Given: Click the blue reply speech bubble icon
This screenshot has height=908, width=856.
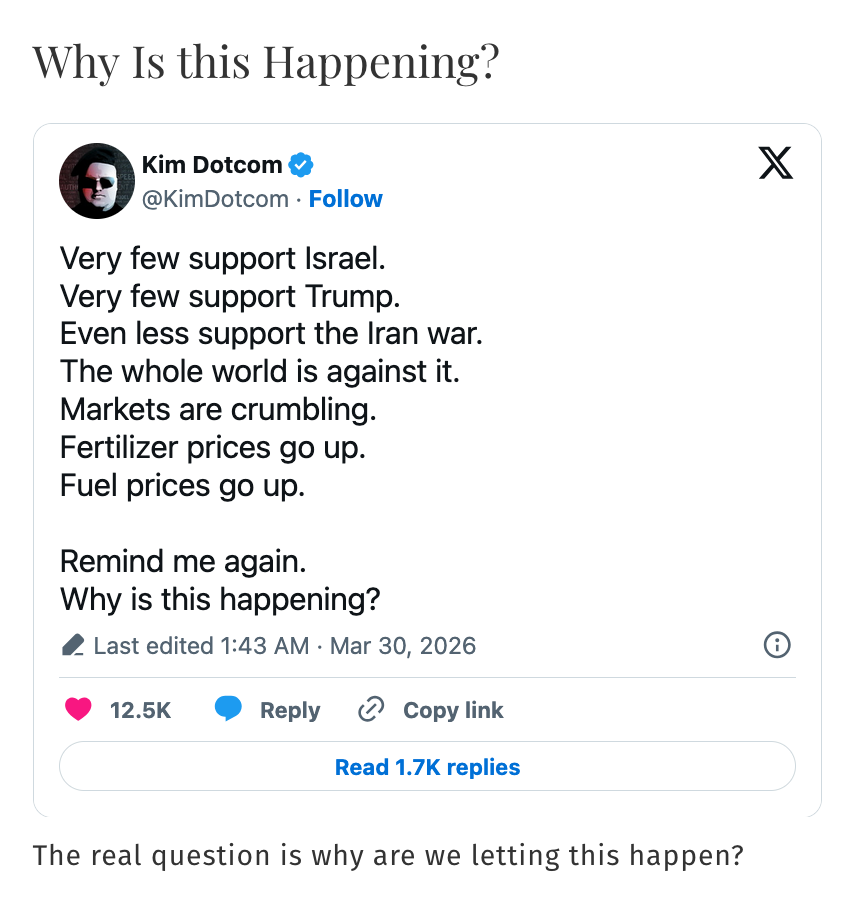Looking at the screenshot, I should pyautogui.click(x=229, y=710).
